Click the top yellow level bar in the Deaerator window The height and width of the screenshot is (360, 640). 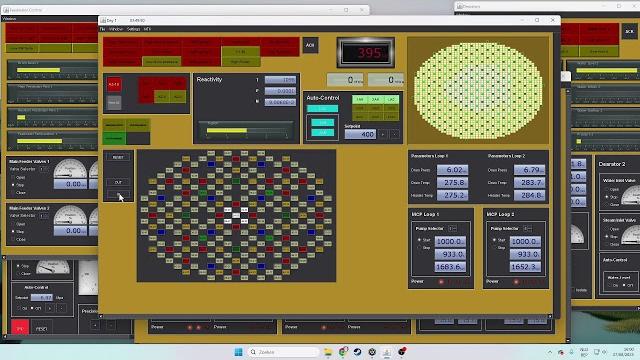(x=607, y=71)
